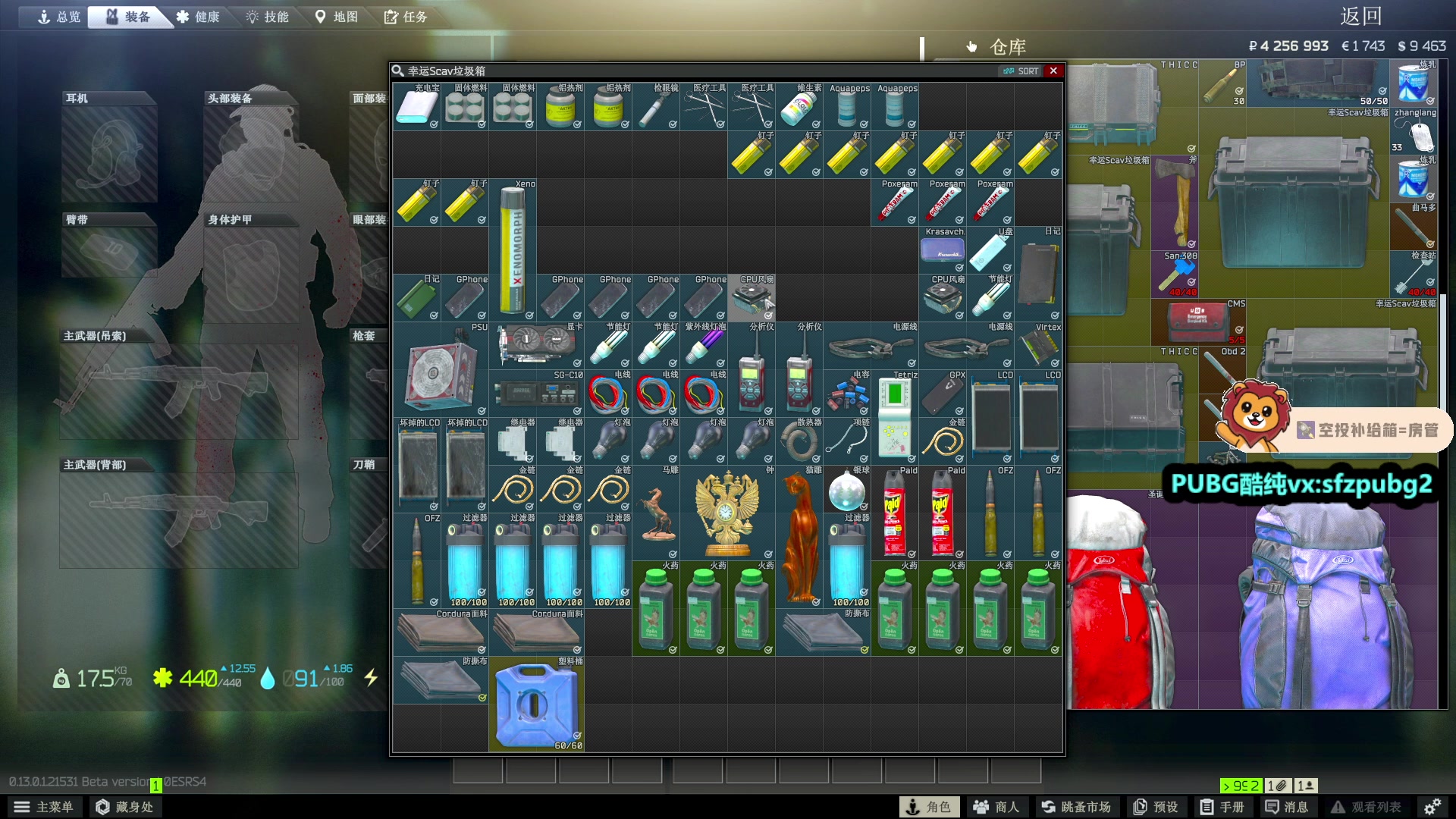Click SORT in the Scav junkbox window

click(1021, 71)
